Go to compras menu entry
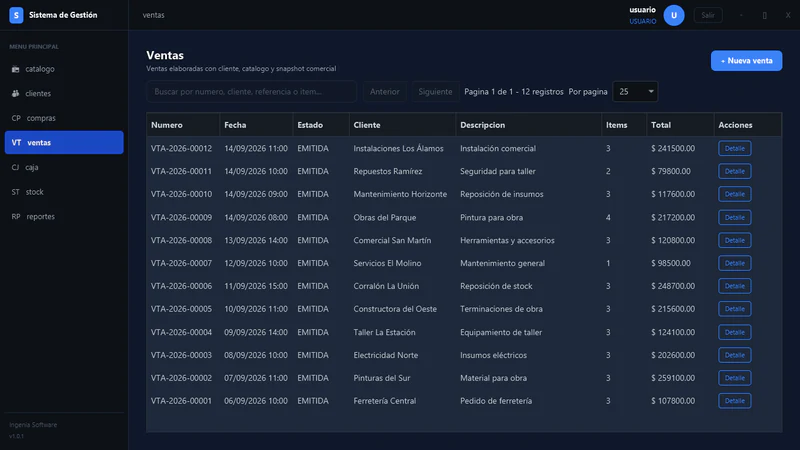This screenshot has height=450, width=800. tap(64, 118)
